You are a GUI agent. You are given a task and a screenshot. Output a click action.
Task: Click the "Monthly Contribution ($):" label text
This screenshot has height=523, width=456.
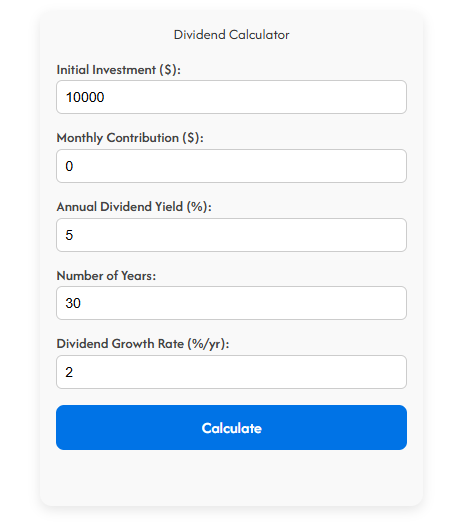130,138
